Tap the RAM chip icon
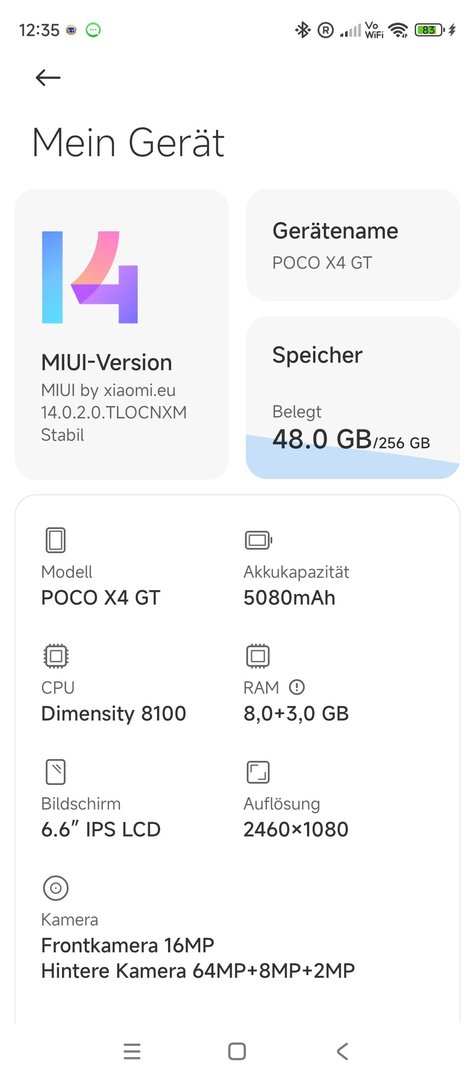This screenshot has height=1080, width=475. (x=257, y=656)
